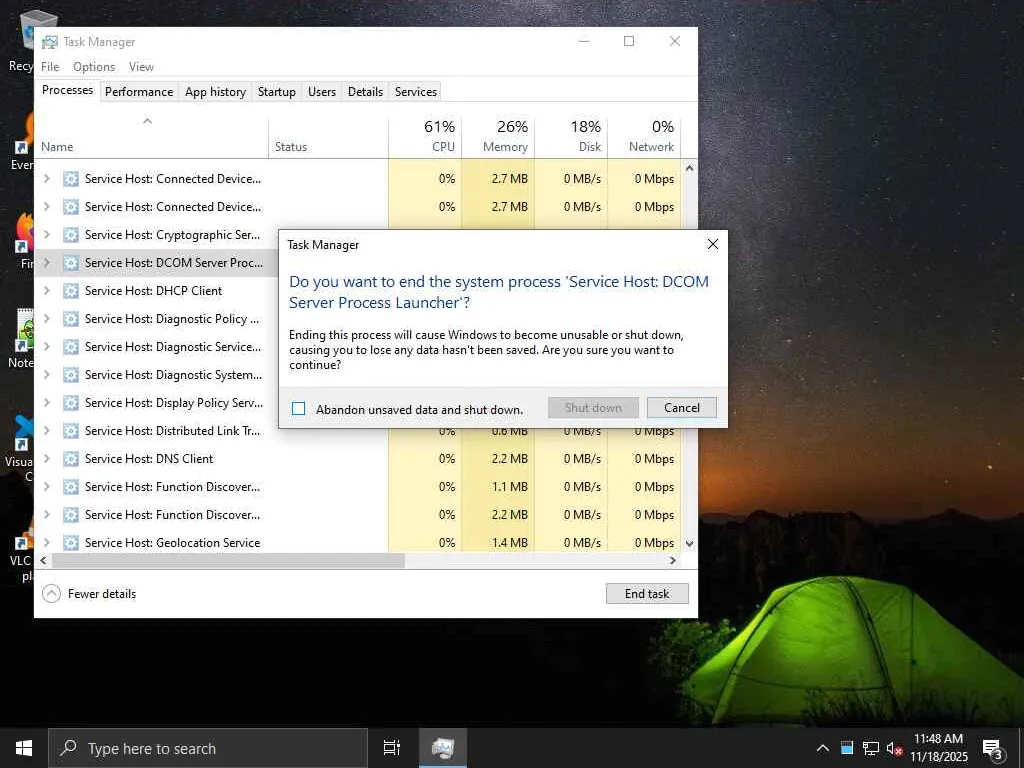Click the horizontal scrollbar right arrow
This screenshot has width=1024, height=768.
point(673,560)
